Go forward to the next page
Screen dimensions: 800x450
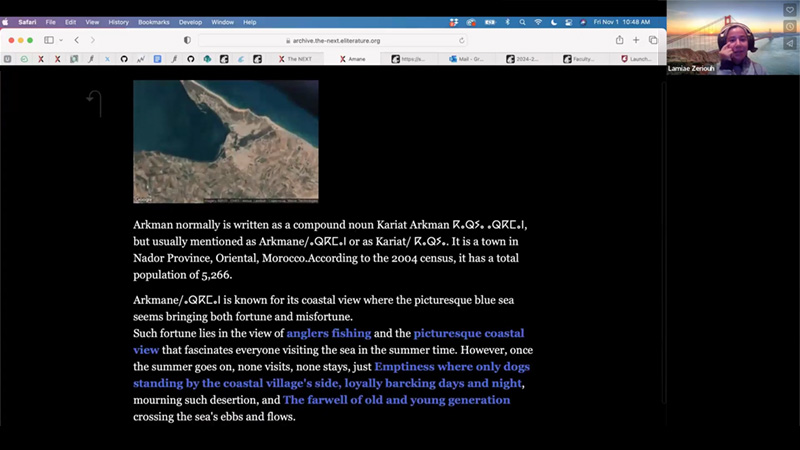92,40
